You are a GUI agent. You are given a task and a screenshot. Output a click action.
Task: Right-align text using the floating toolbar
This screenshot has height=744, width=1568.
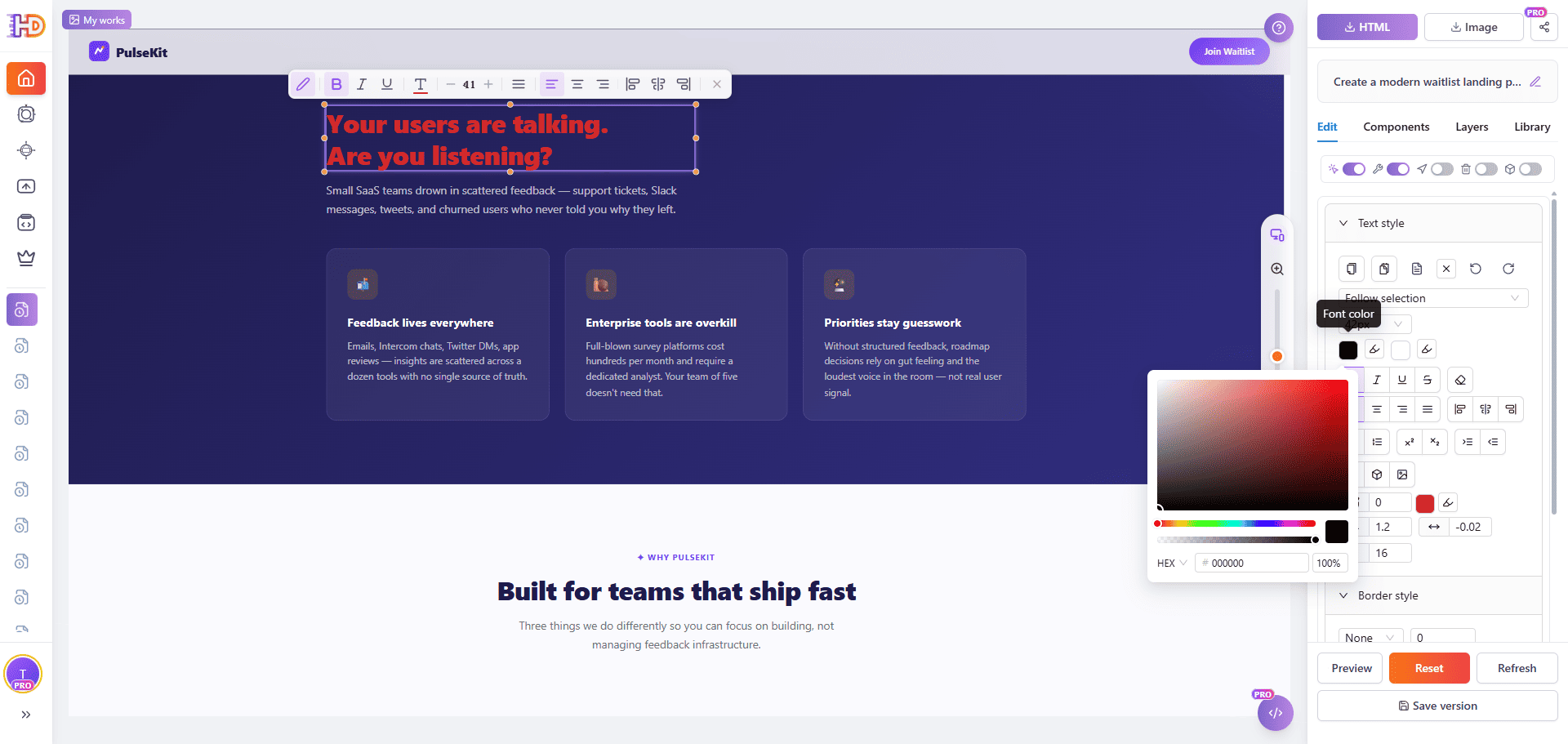pyautogui.click(x=603, y=84)
